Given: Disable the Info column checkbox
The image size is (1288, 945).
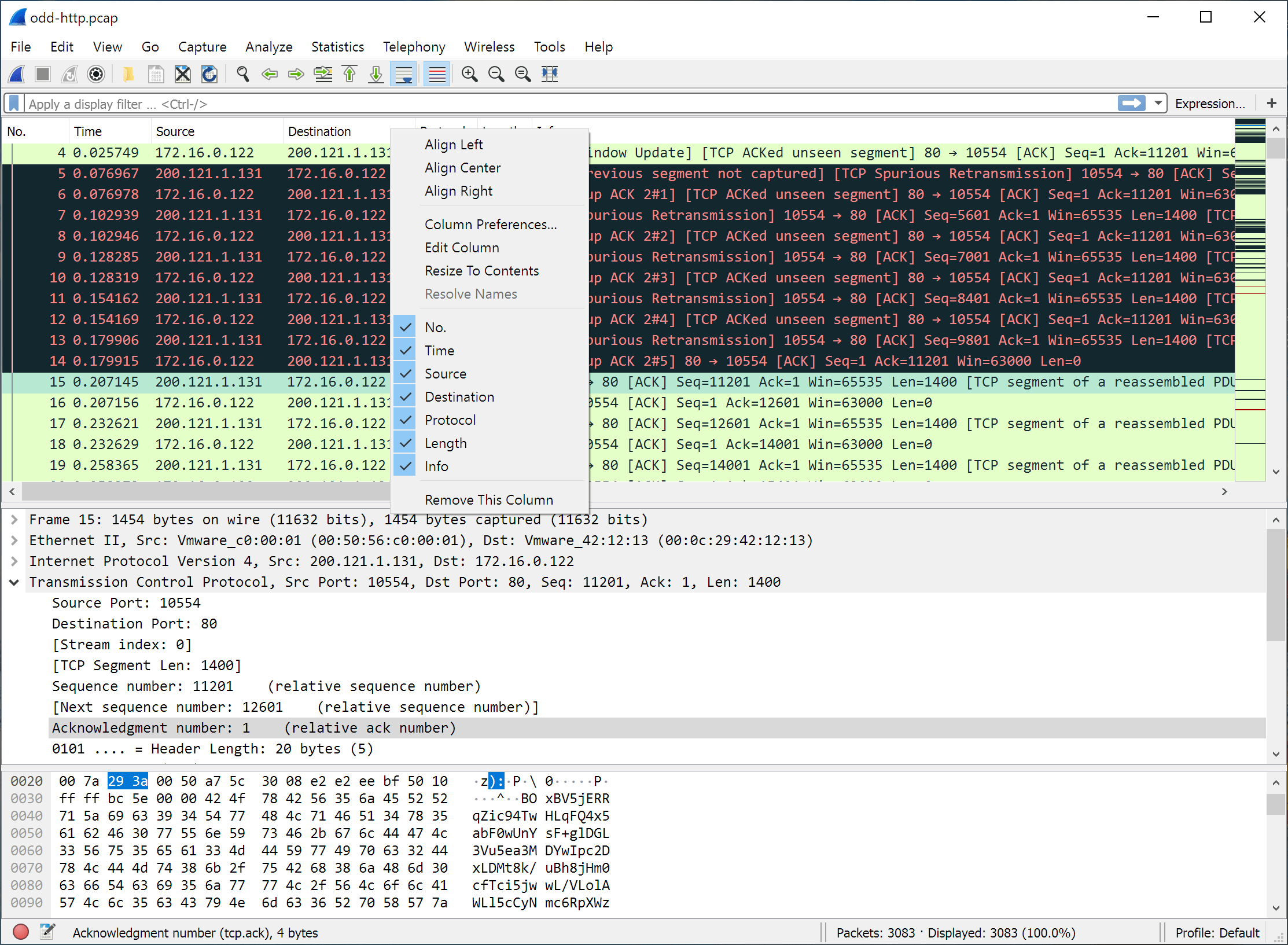Looking at the screenshot, I should click(x=404, y=466).
